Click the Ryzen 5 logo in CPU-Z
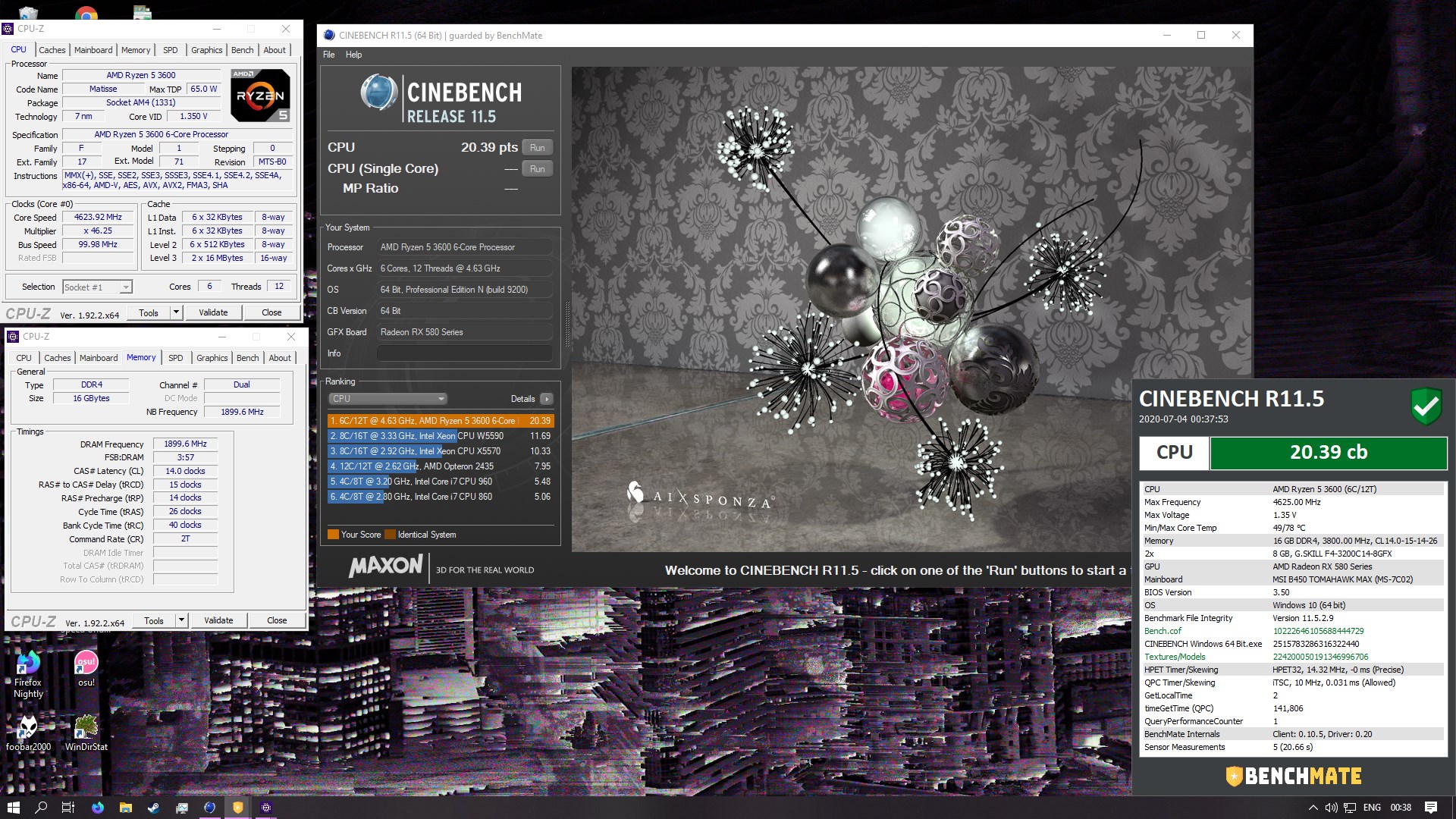 (260, 96)
